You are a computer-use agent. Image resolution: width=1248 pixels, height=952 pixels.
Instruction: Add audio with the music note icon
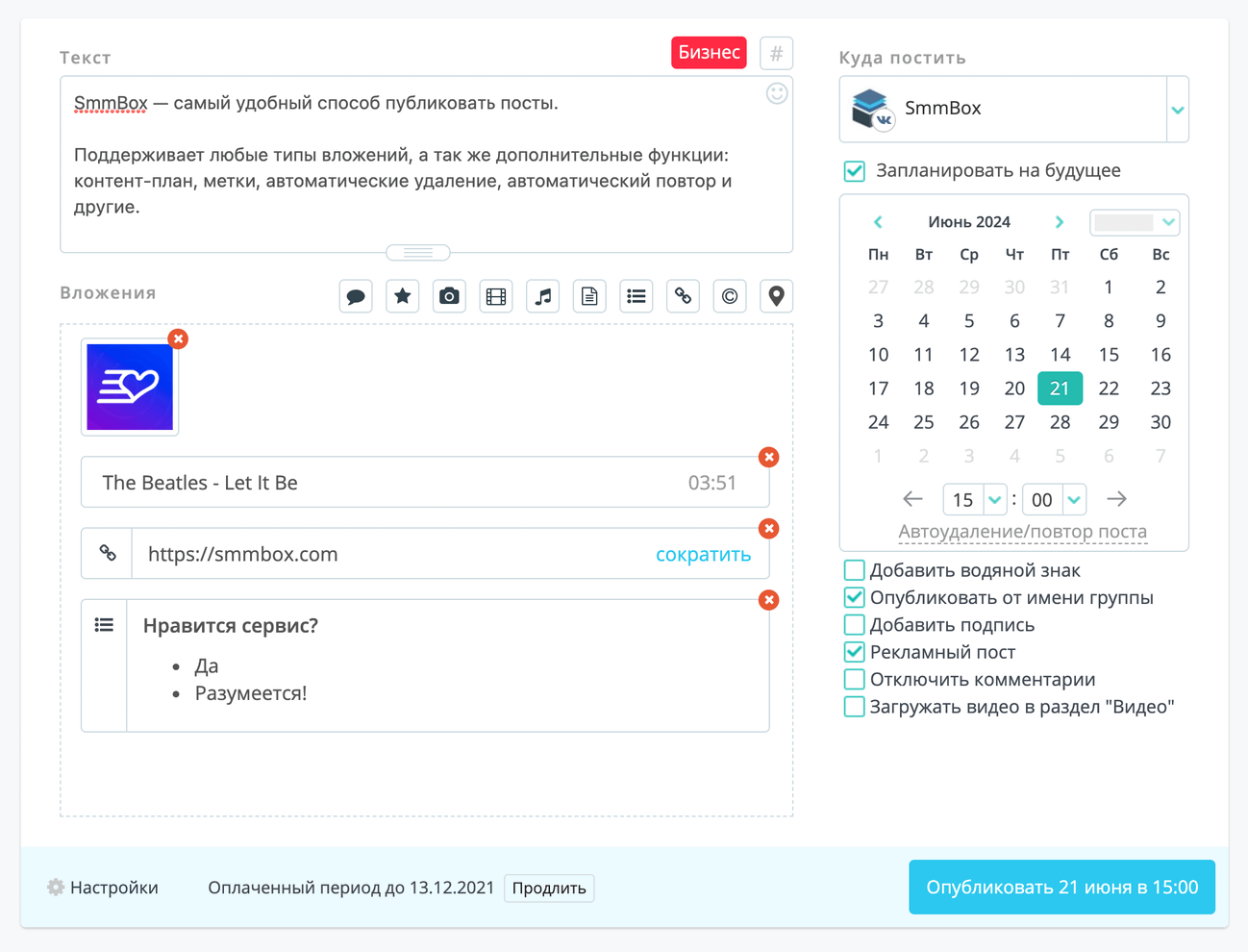click(x=543, y=296)
